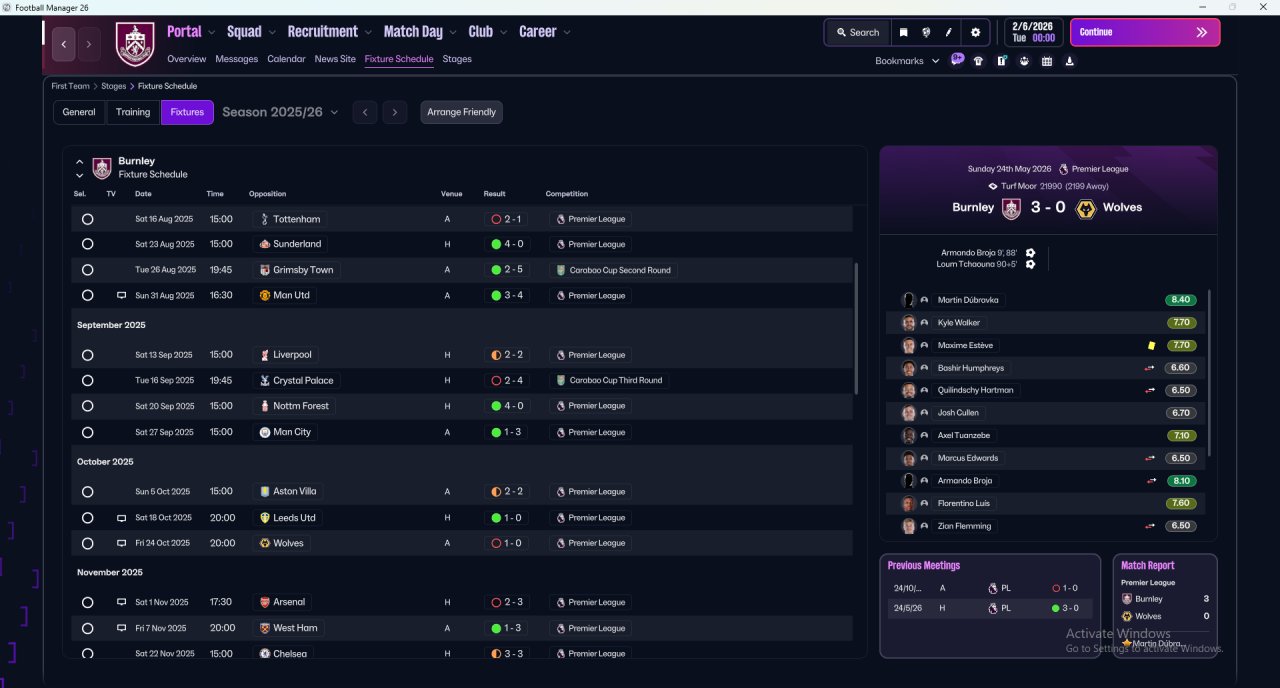This screenshot has height=688, width=1280.
Task: Click the pencil notes icon
Action: point(949,32)
